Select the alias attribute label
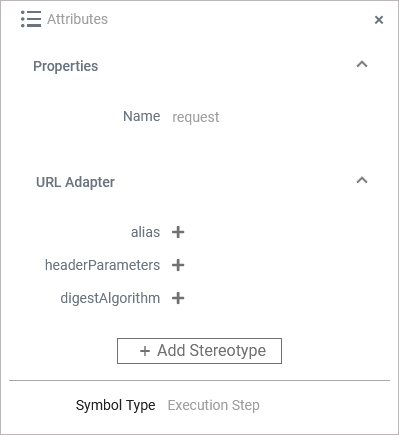 pos(145,232)
